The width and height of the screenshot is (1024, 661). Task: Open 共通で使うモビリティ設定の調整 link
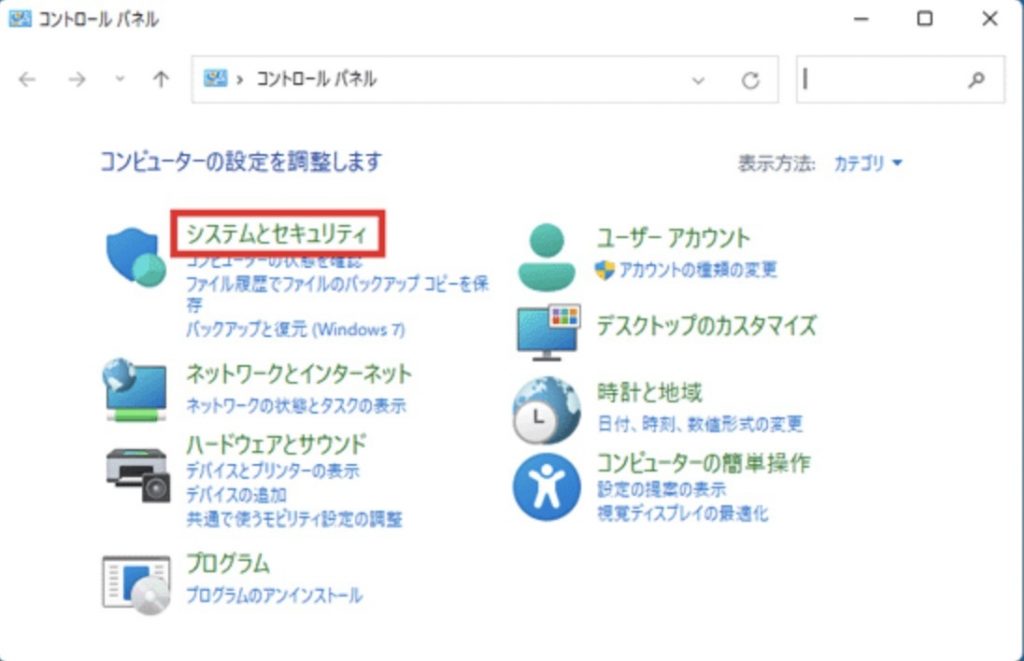(x=295, y=519)
